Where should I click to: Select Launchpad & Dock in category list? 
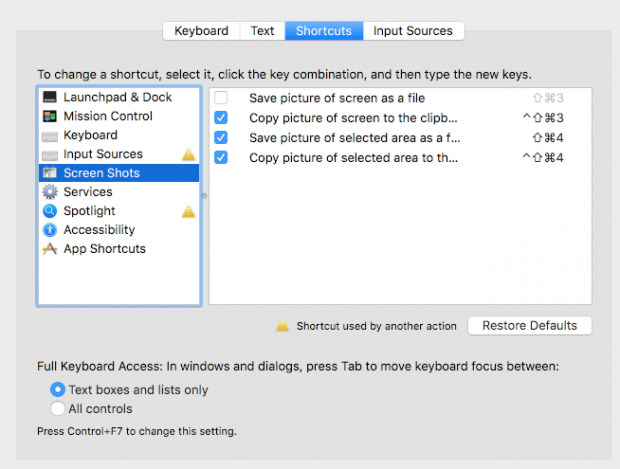tap(119, 97)
